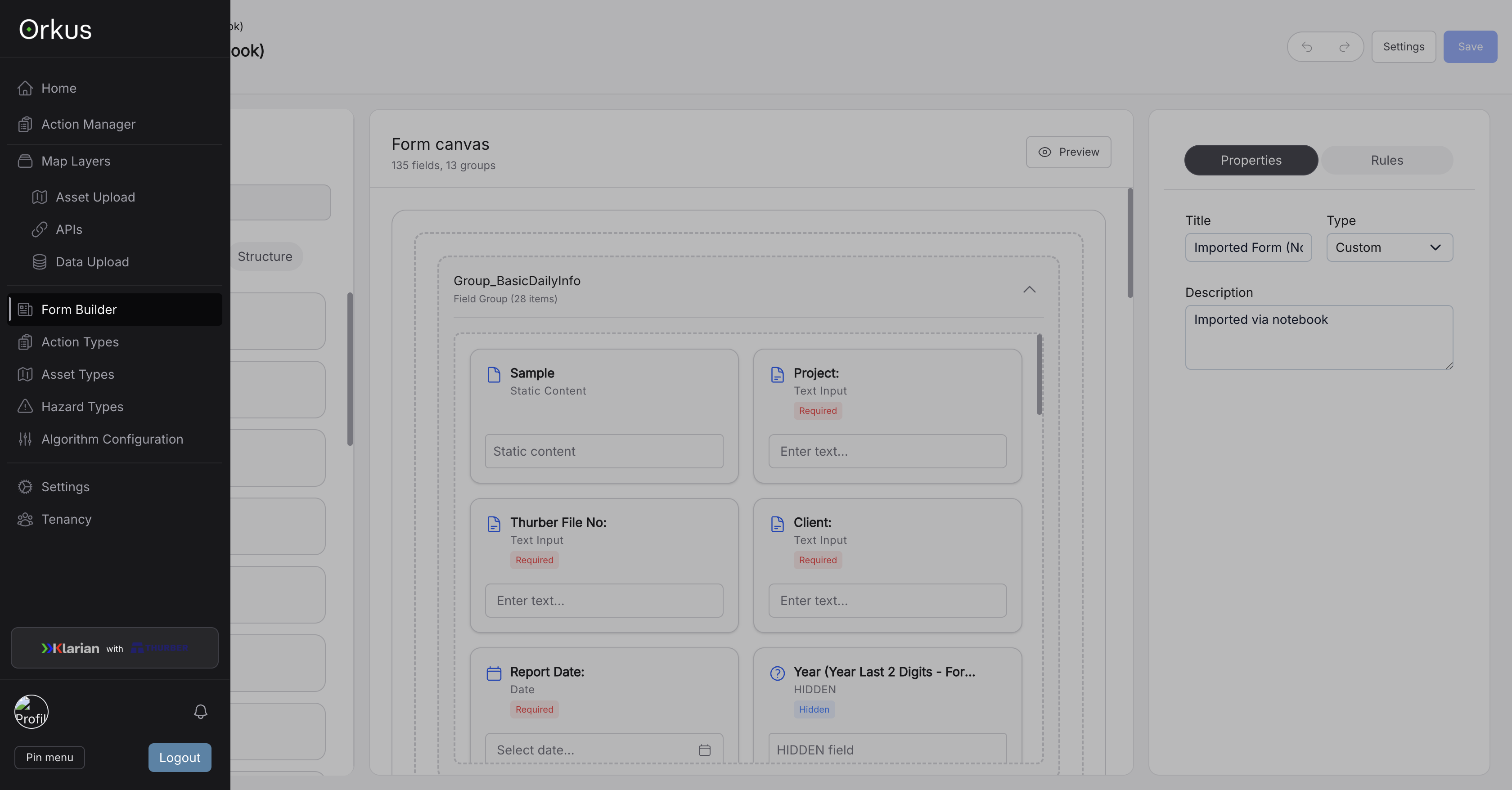Click the Description text area
The width and height of the screenshot is (1512, 790).
tap(1318, 337)
